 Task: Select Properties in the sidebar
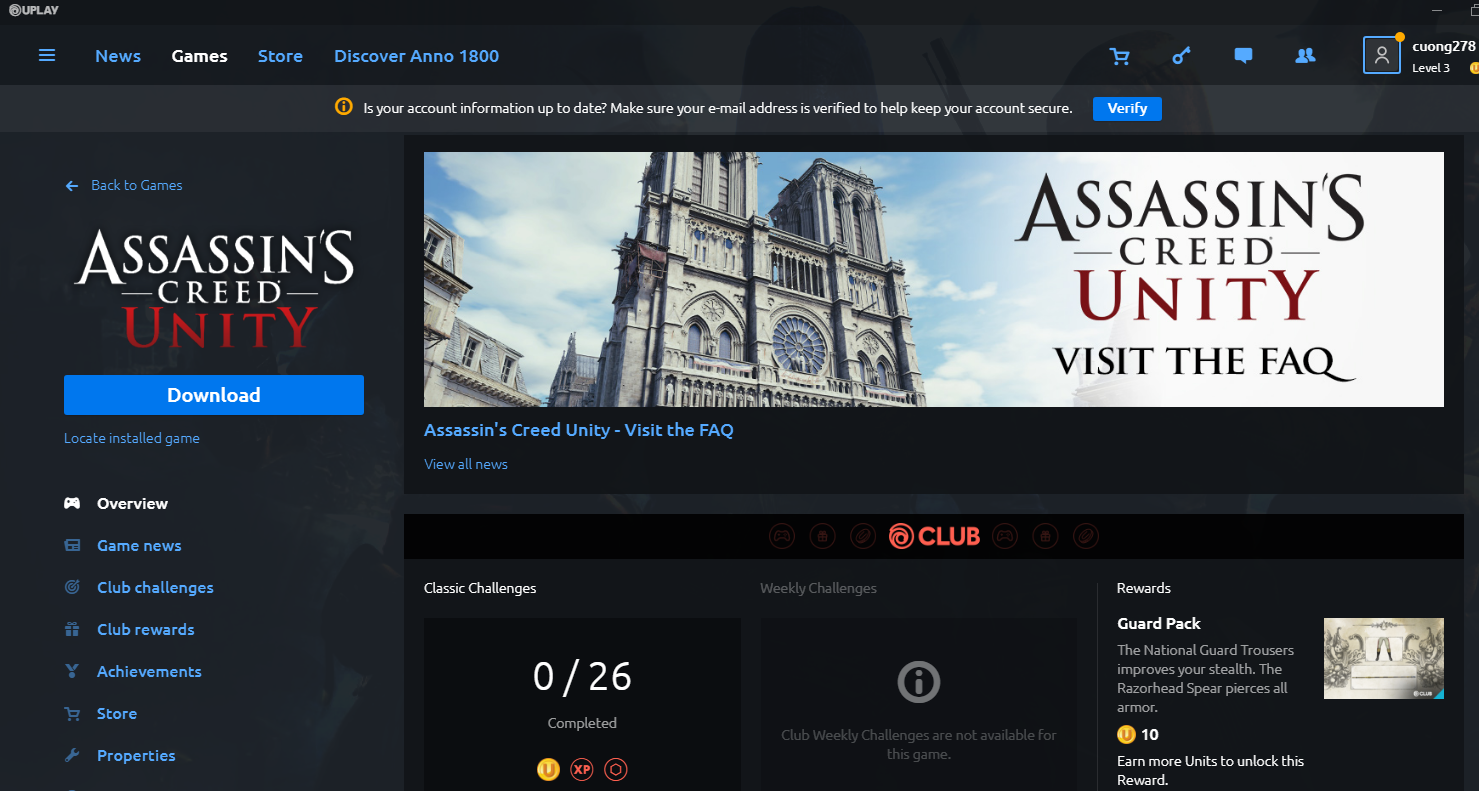pyautogui.click(x=136, y=755)
